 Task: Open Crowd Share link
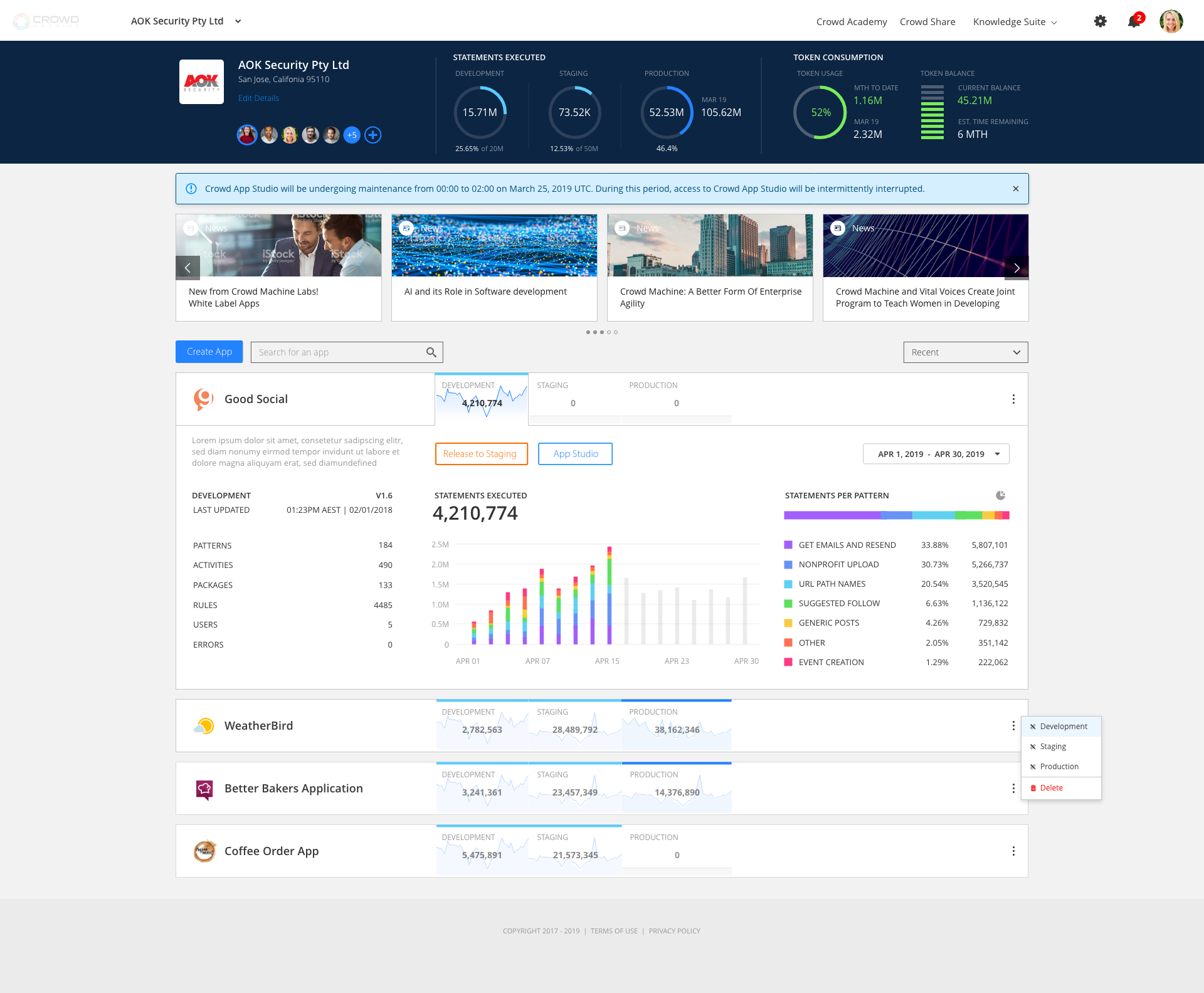927,22
